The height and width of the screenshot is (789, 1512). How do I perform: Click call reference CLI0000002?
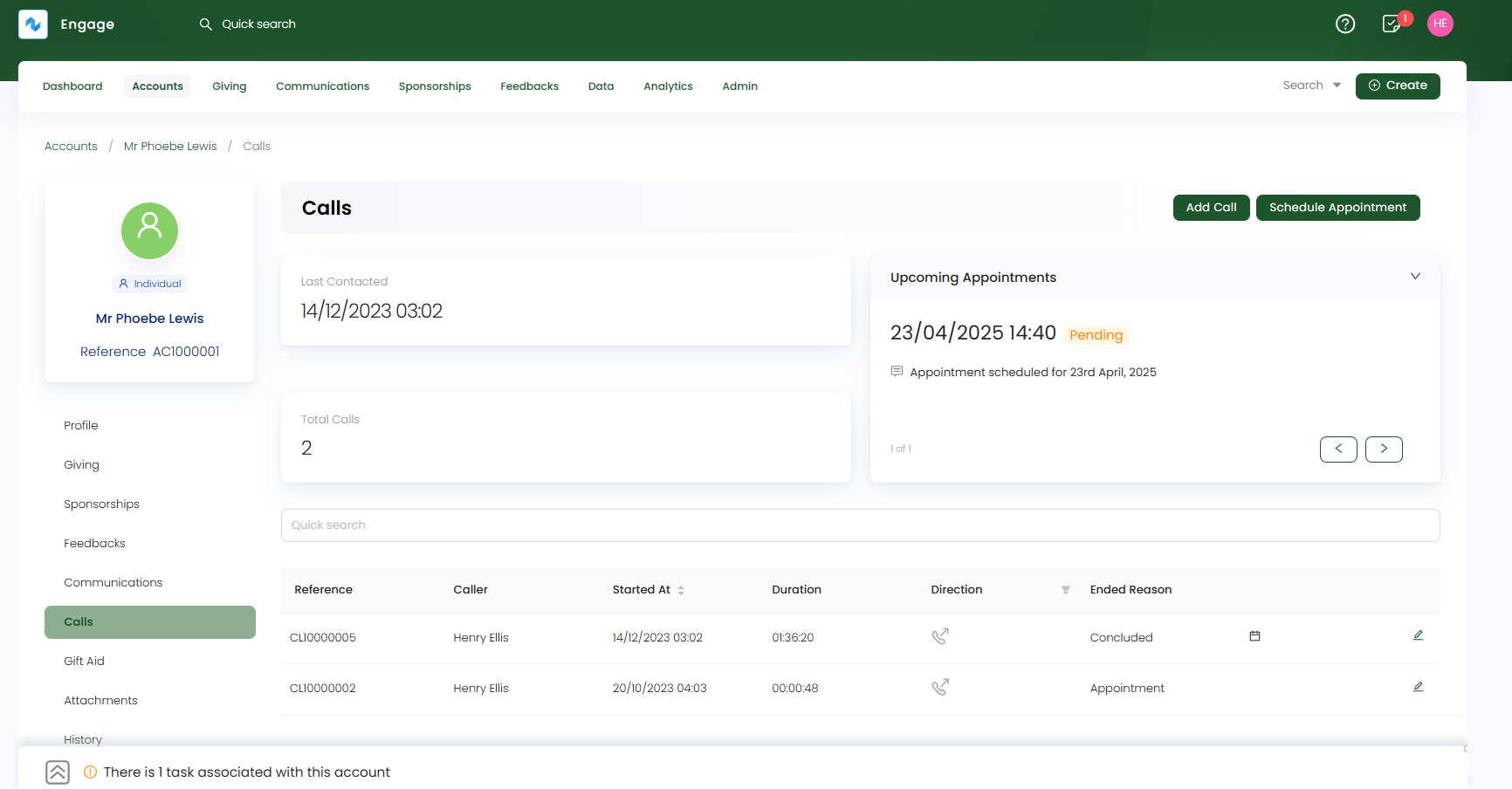323,689
